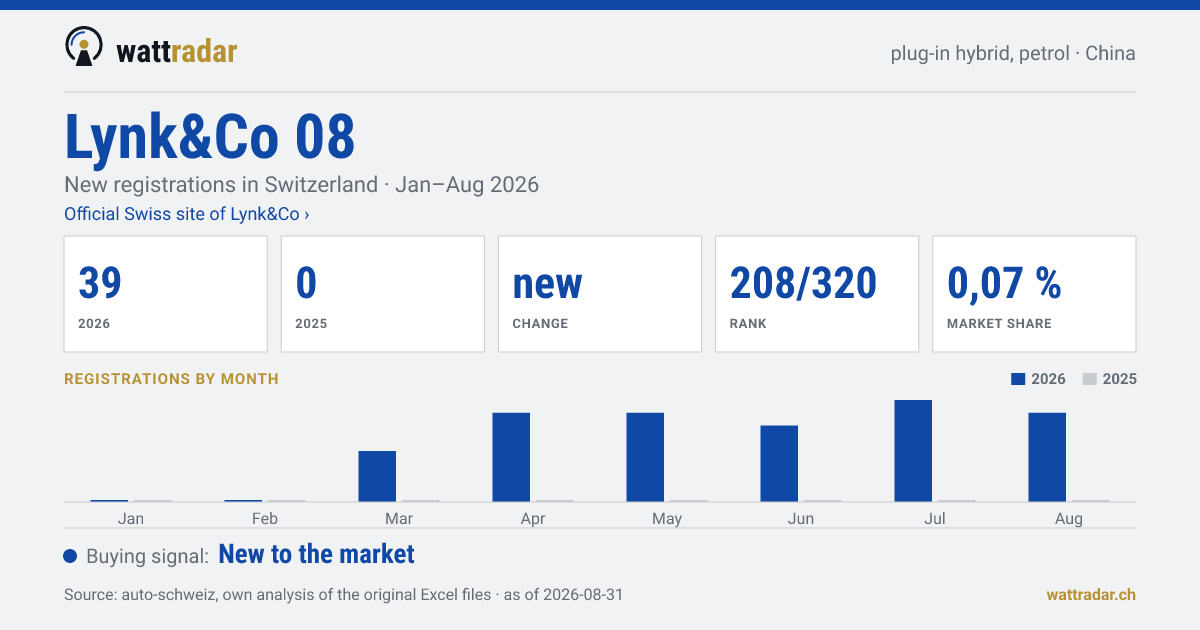1200x630 pixels.
Task: Click the 208/320 rank card
Action: [817, 294]
